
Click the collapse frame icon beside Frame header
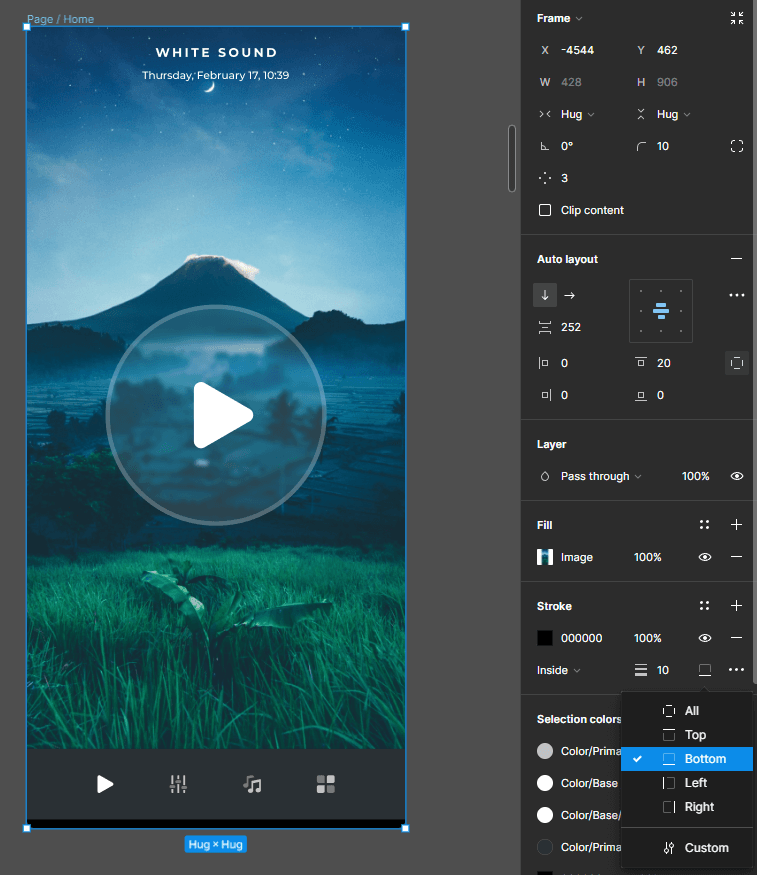click(x=737, y=18)
